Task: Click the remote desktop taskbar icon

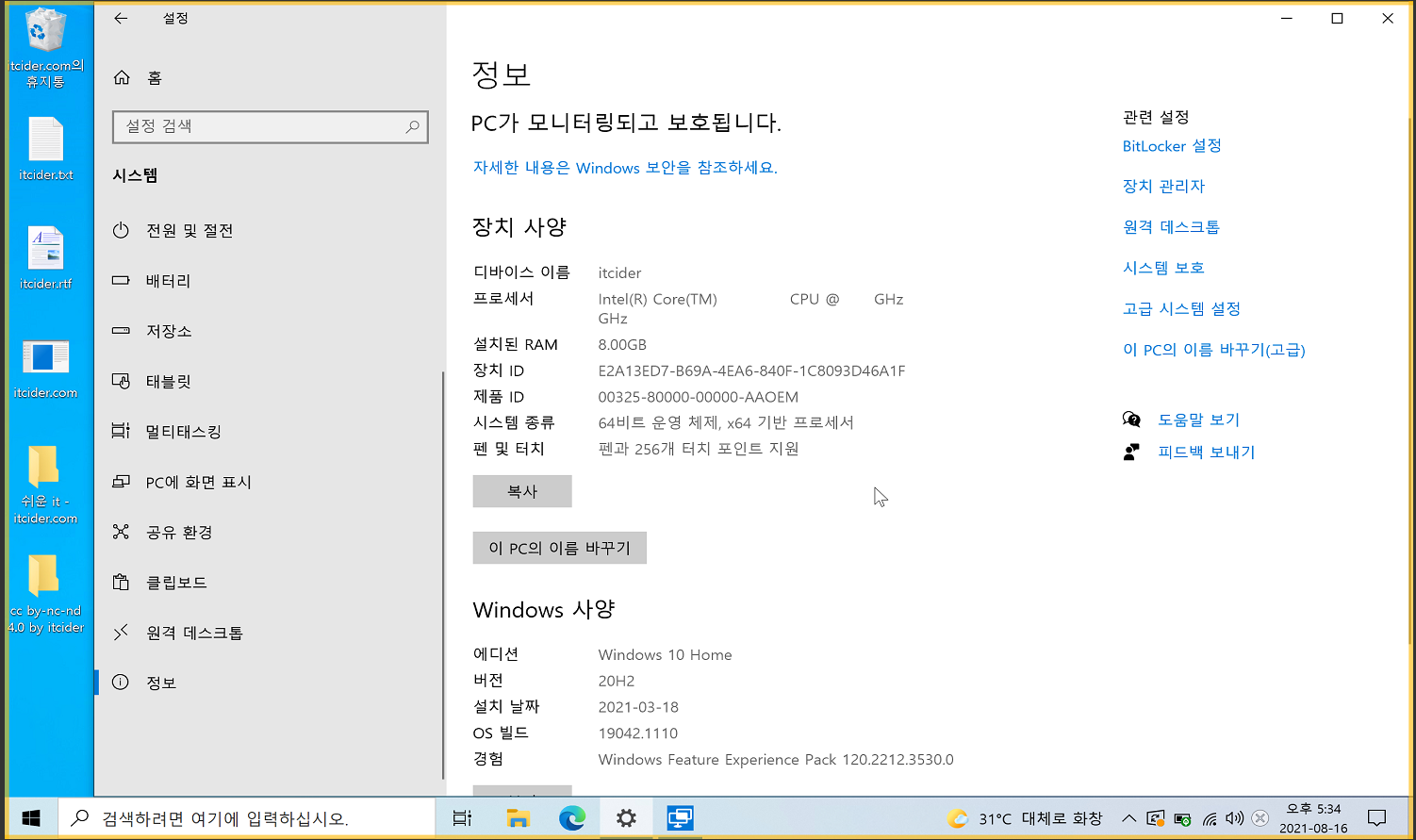Action: tap(681, 818)
